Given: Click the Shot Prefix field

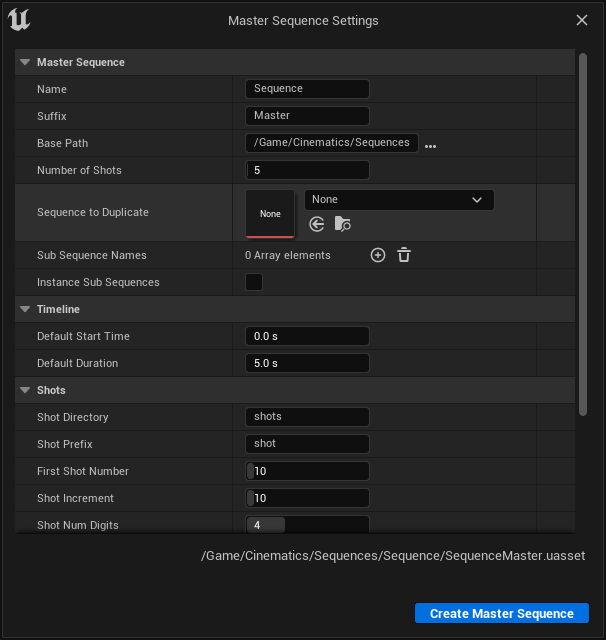Looking at the screenshot, I should coord(307,444).
